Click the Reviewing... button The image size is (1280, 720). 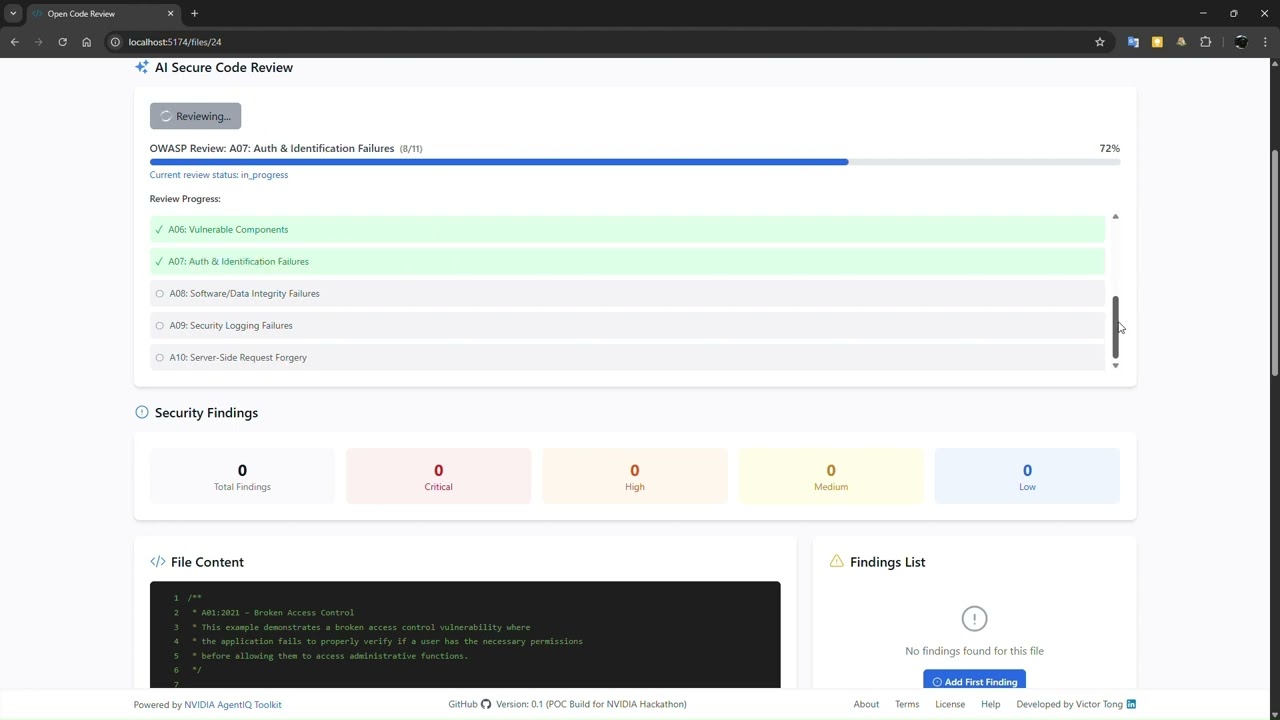point(195,116)
